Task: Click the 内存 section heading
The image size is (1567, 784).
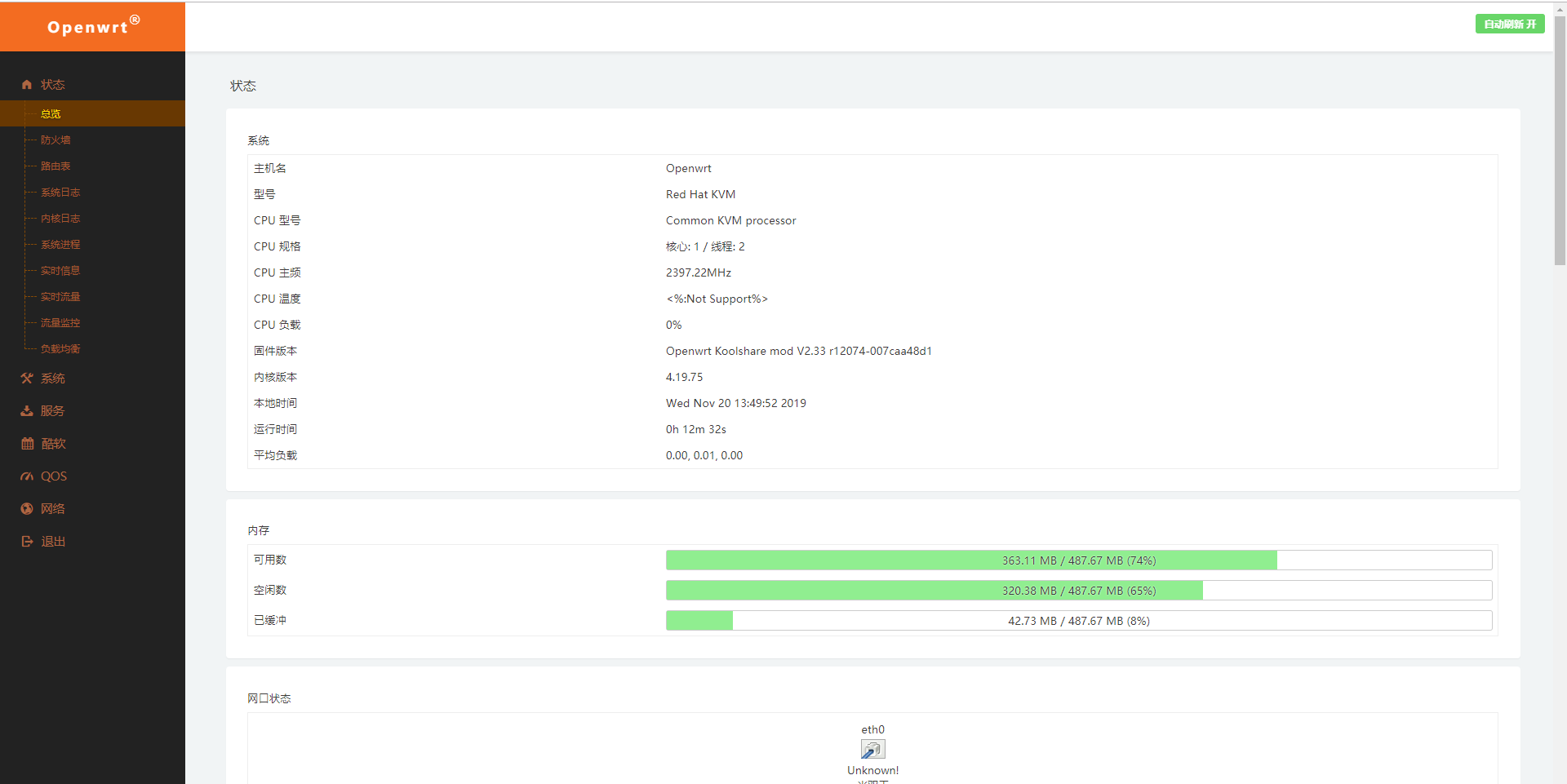Action: coord(259,530)
